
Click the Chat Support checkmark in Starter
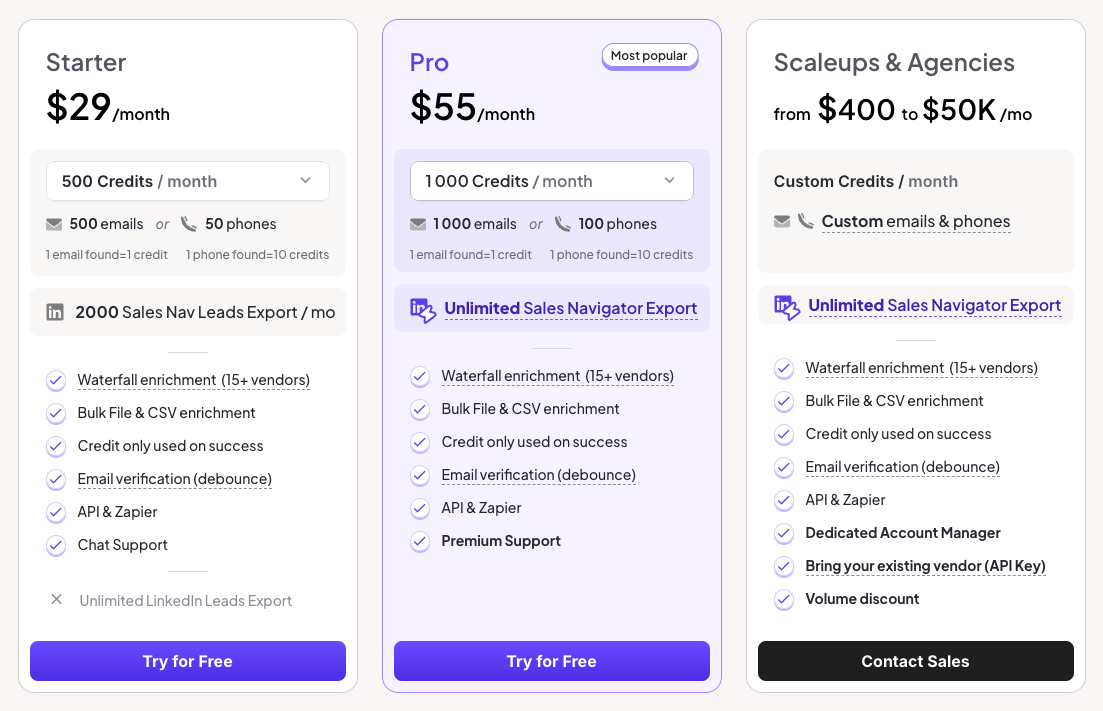click(57, 545)
